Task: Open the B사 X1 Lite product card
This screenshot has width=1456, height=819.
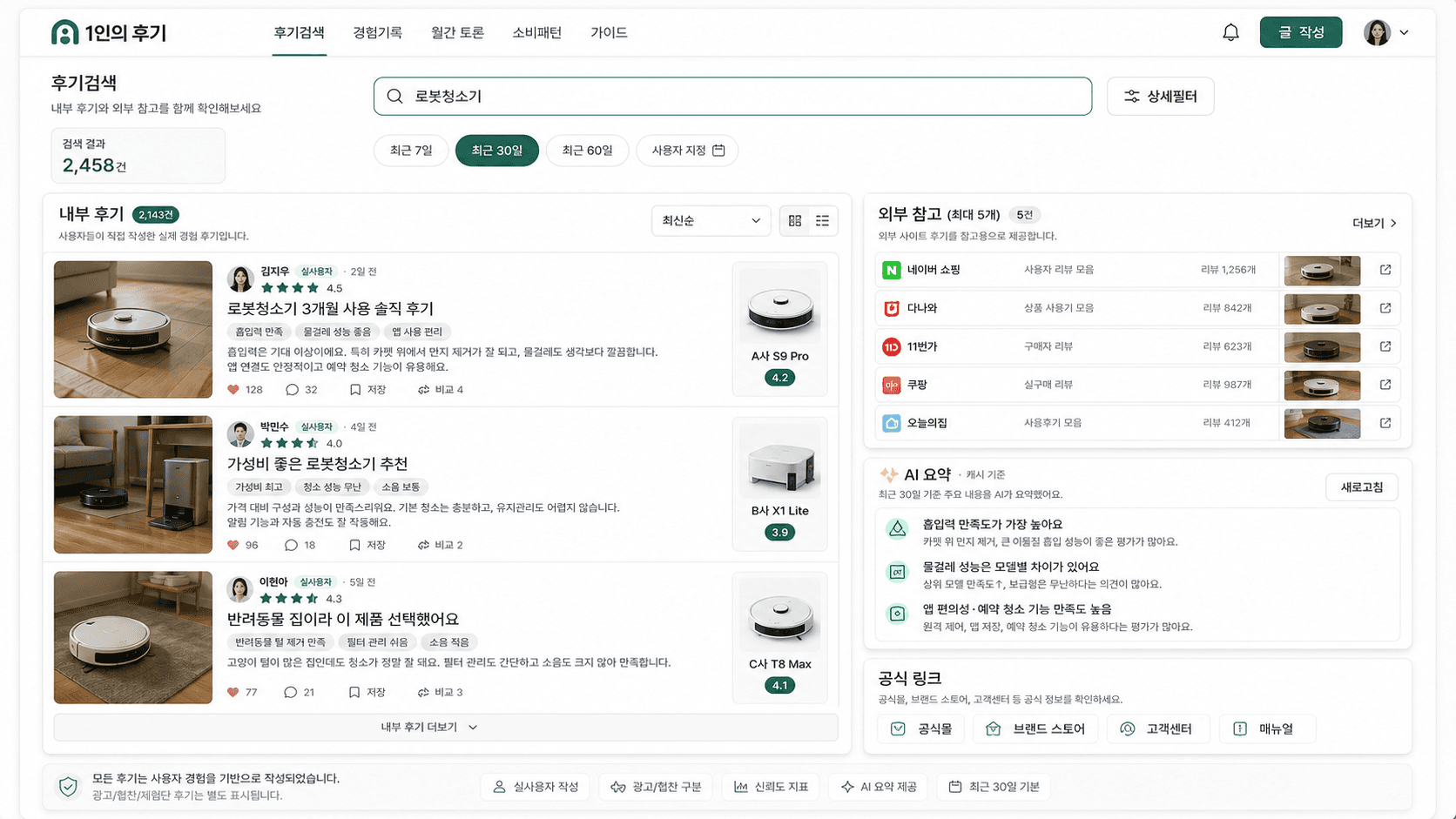Action: point(779,484)
